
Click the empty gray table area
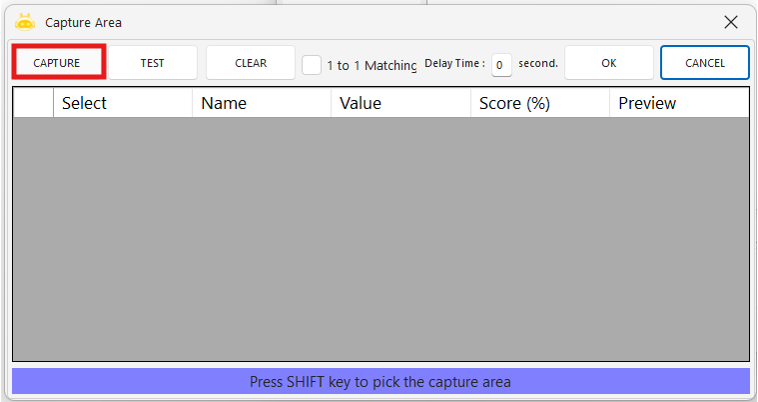click(380, 240)
